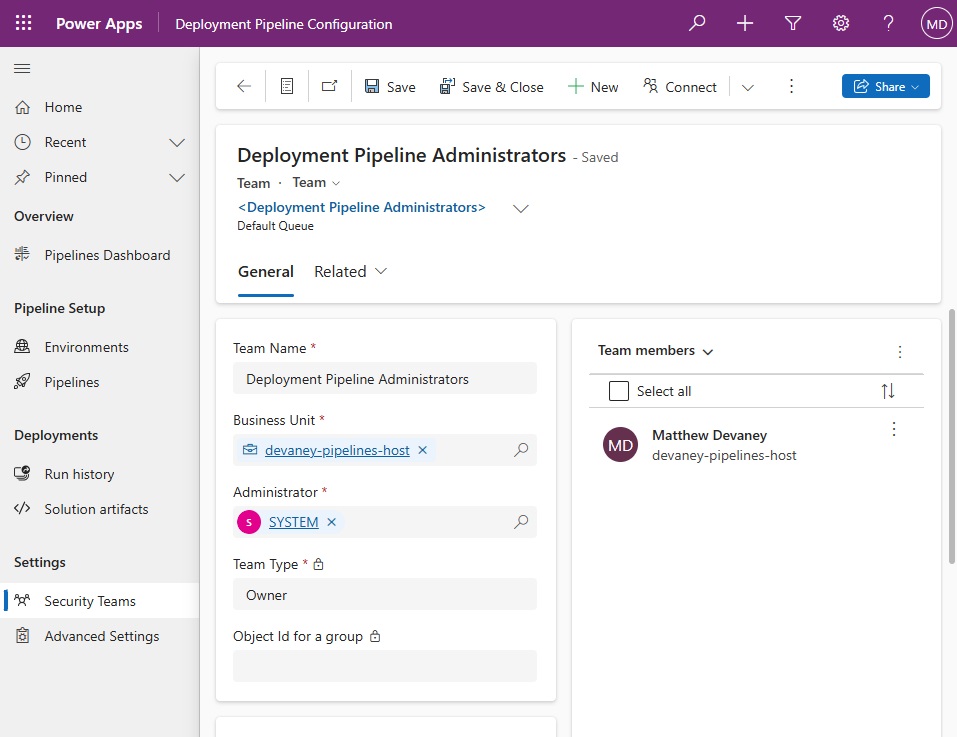Click the Team Type Owner field
Screen dimensions: 957x737
[x=385, y=595]
